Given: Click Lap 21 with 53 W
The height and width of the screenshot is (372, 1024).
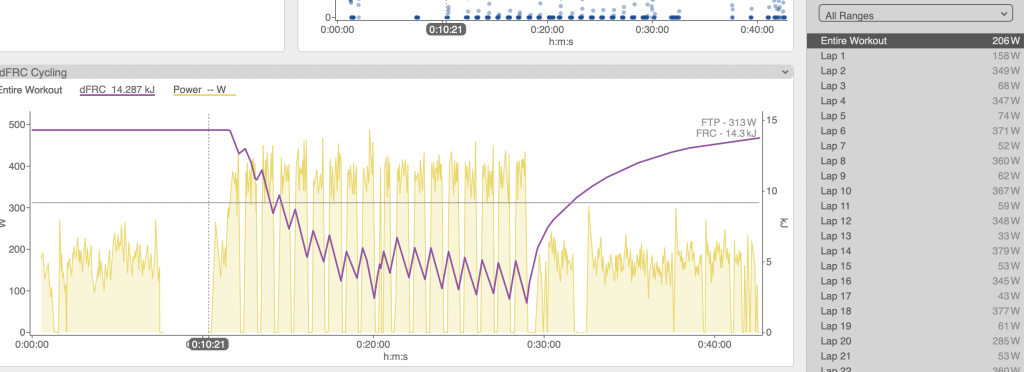Looking at the screenshot, I should [x=916, y=356].
